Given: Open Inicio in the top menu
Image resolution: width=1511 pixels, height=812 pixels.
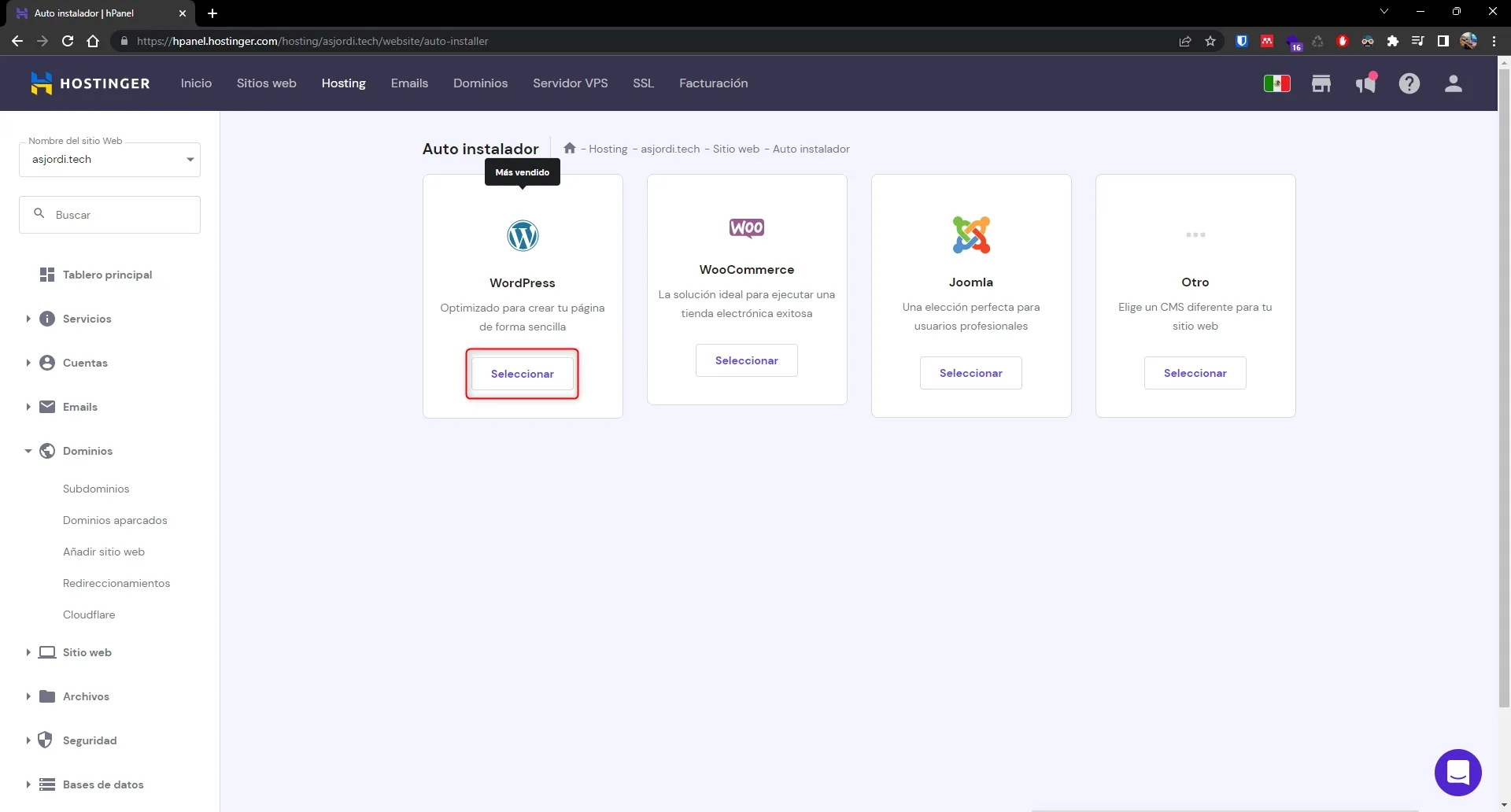Looking at the screenshot, I should point(196,83).
